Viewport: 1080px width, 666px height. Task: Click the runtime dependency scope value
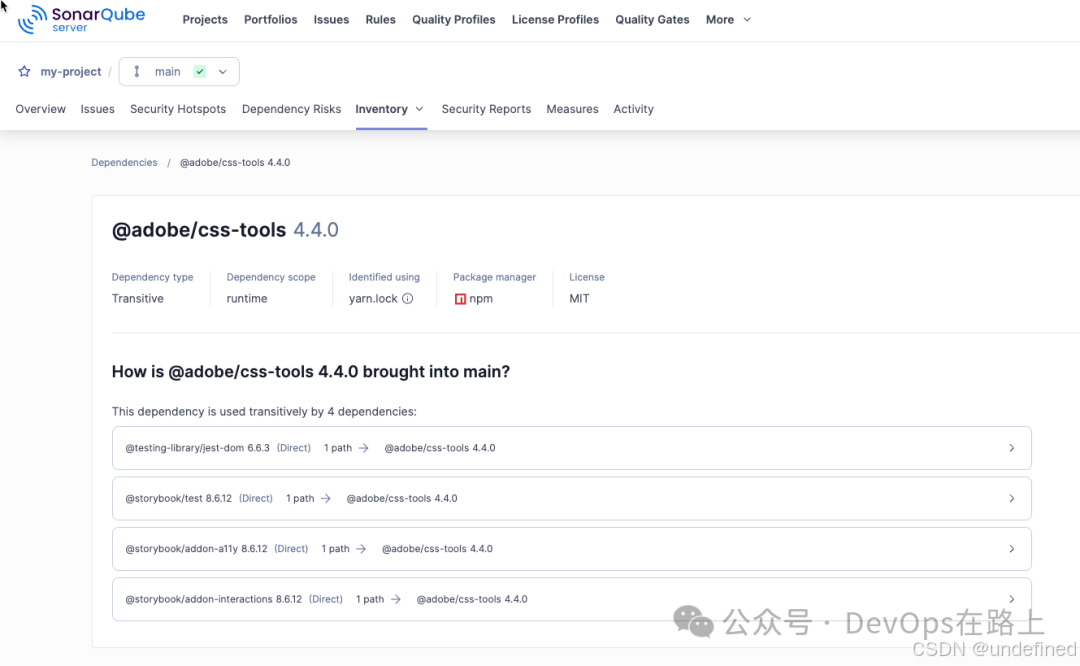click(247, 298)
